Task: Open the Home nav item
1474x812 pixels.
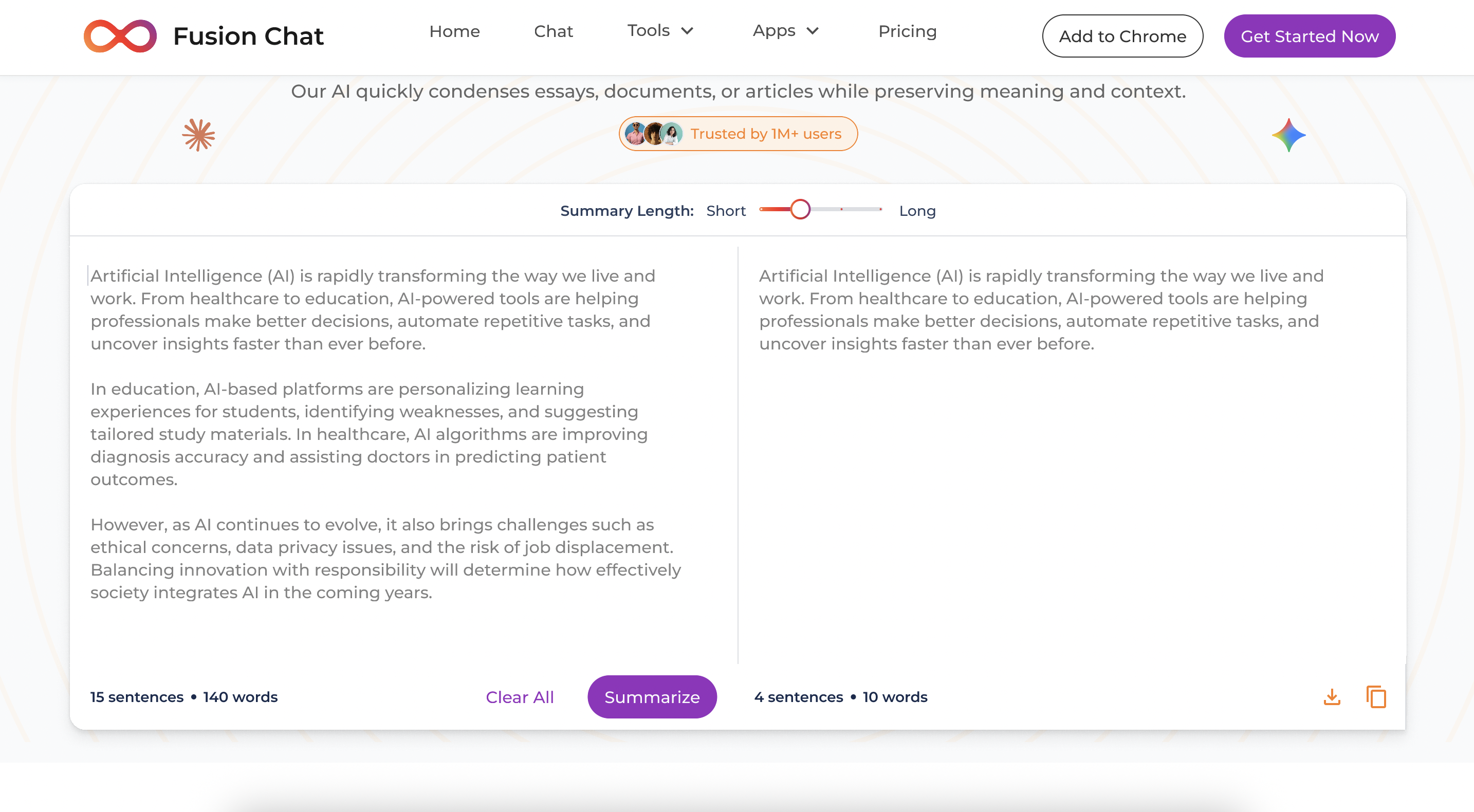Action: pos(454,31)
